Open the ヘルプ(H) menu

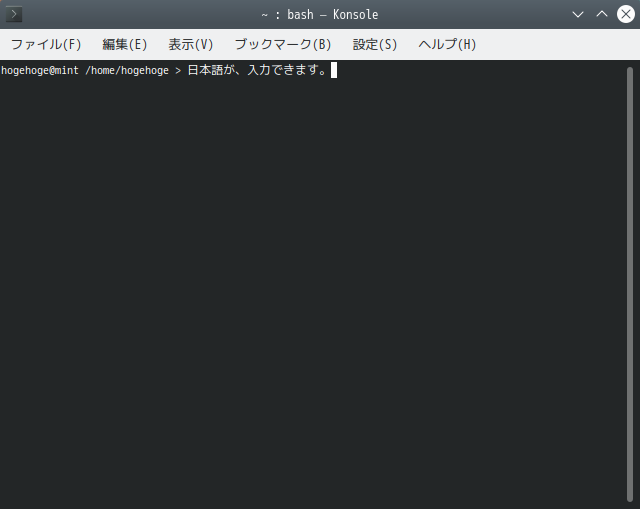[x=447, y=44]
